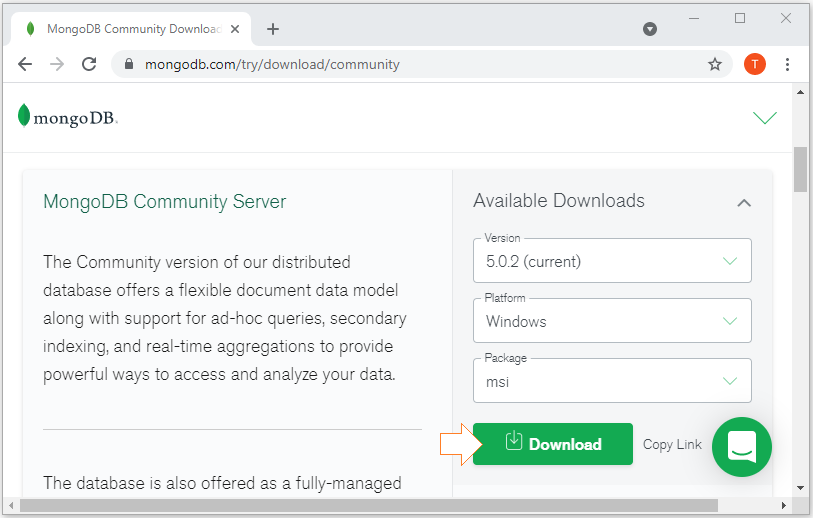
Task: Click the text 'The database is also offered'
Action: coord(222,483)
